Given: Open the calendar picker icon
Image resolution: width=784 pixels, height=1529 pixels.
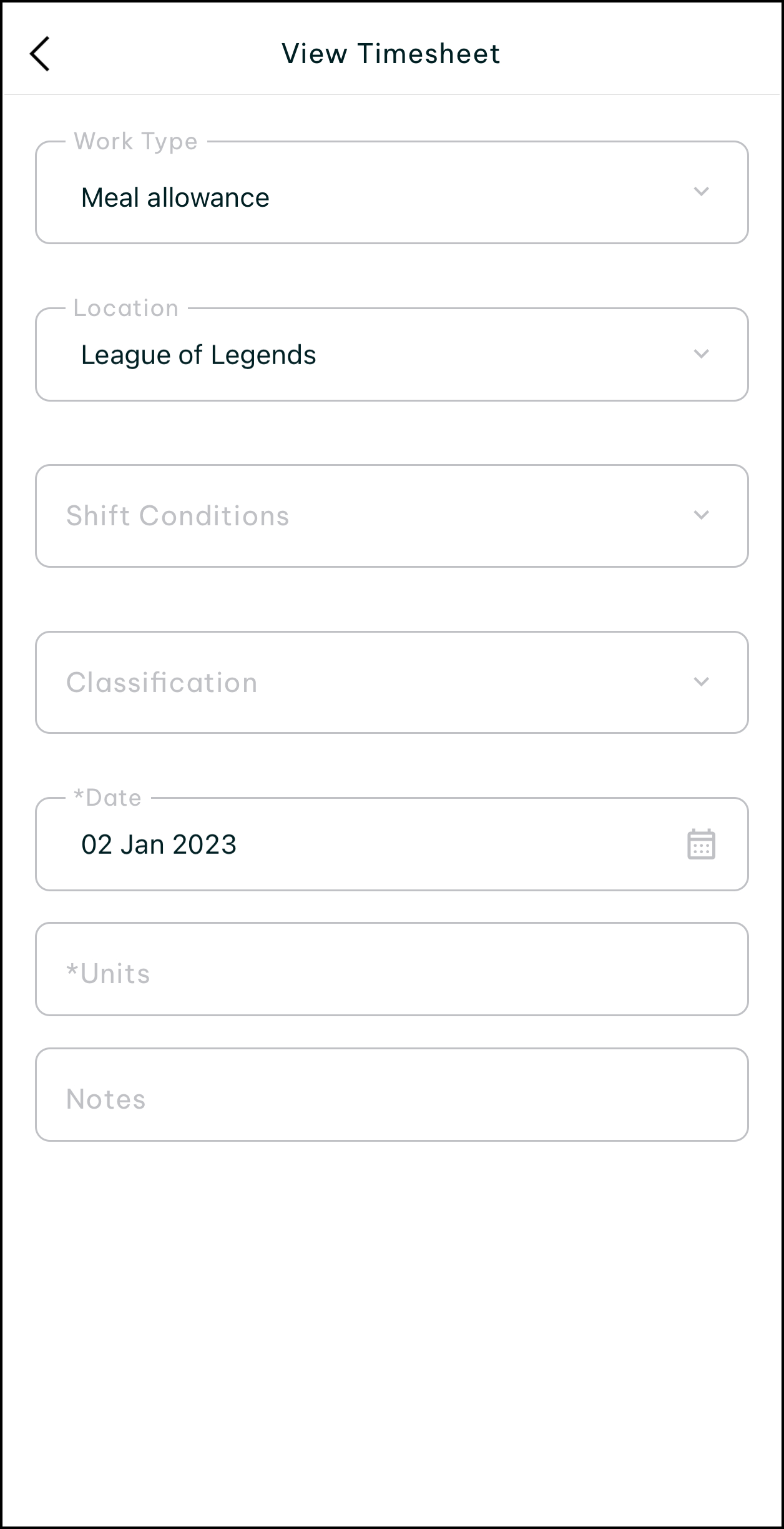Looking at the screenshot, I should tap(701, 844).
